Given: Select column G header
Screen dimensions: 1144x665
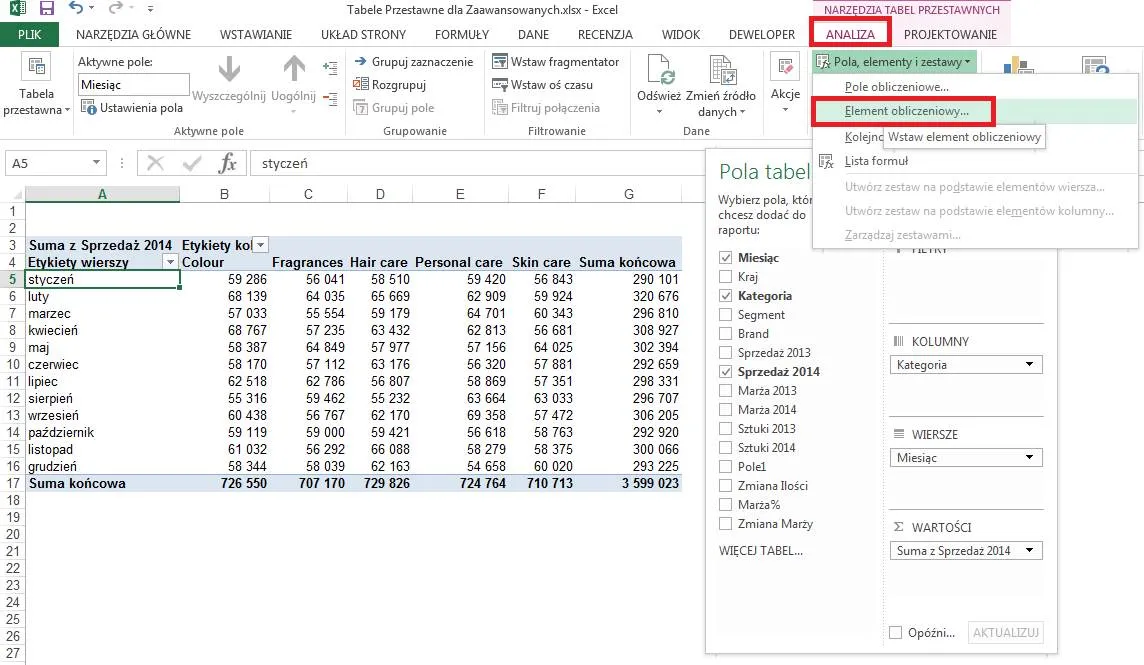Looking at the screenshot, I should click(629, 194).
